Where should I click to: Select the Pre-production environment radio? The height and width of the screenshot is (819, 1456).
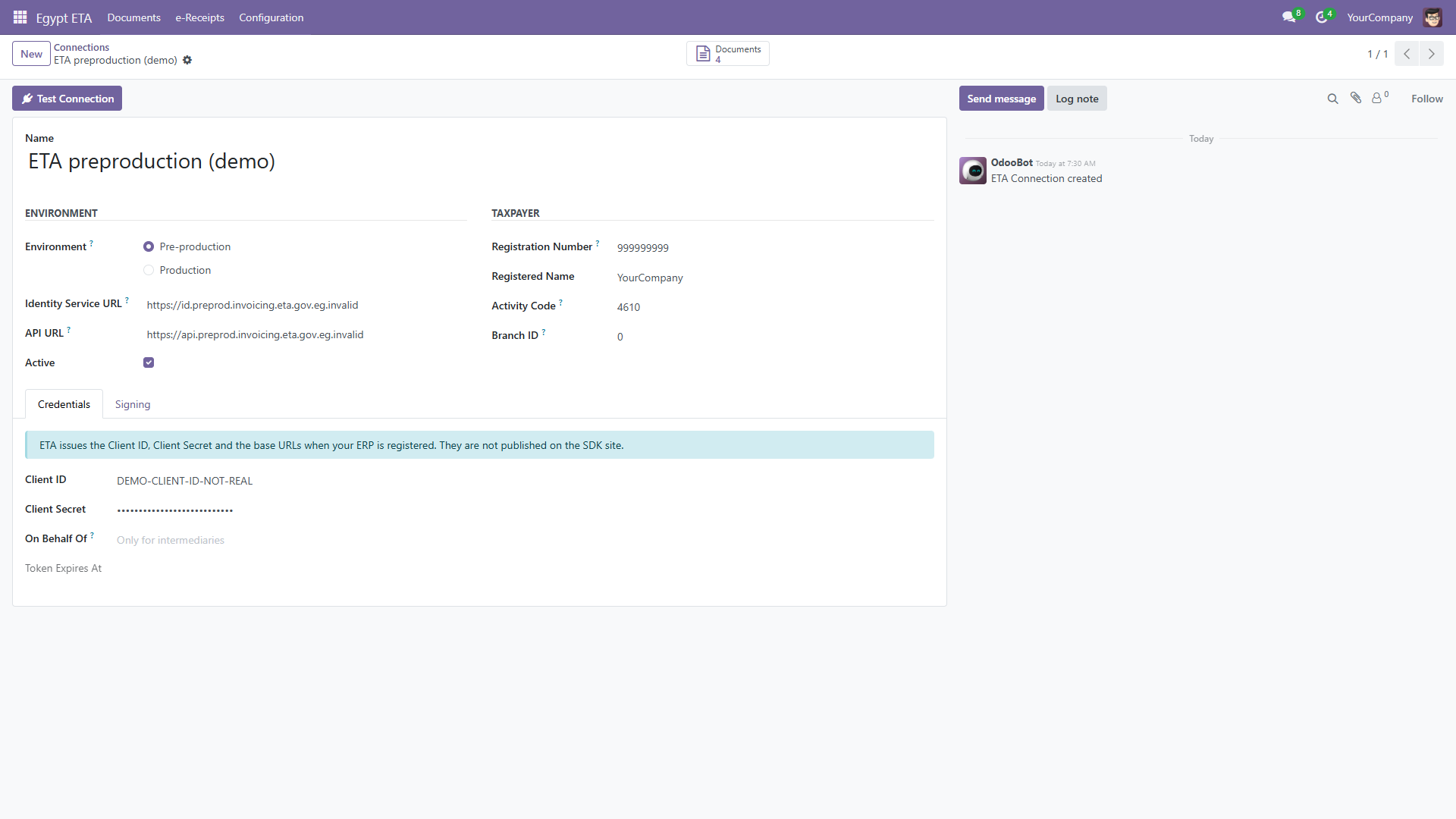[x=149, y=246]
